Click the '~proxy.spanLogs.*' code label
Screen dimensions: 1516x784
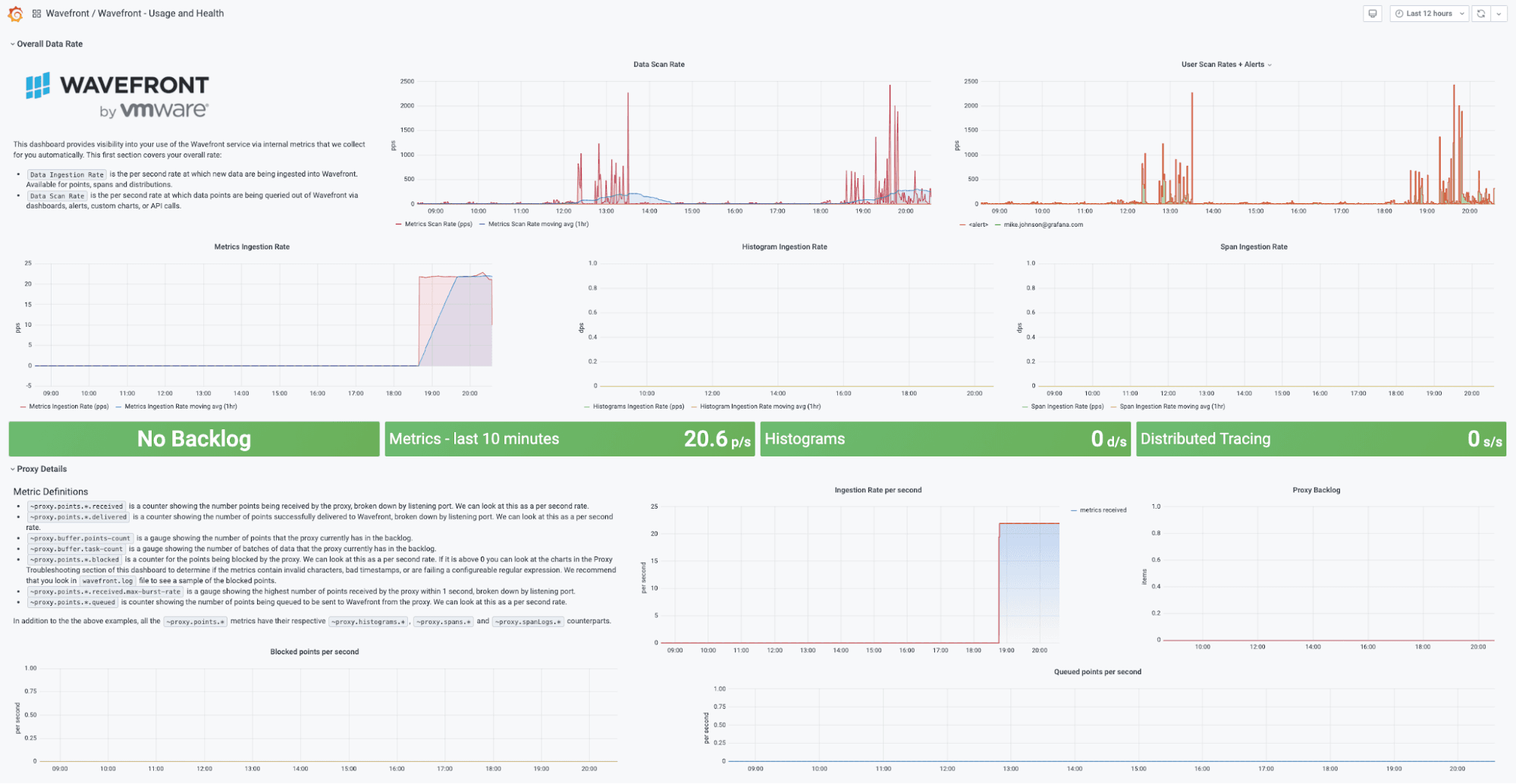coord(529,622)
